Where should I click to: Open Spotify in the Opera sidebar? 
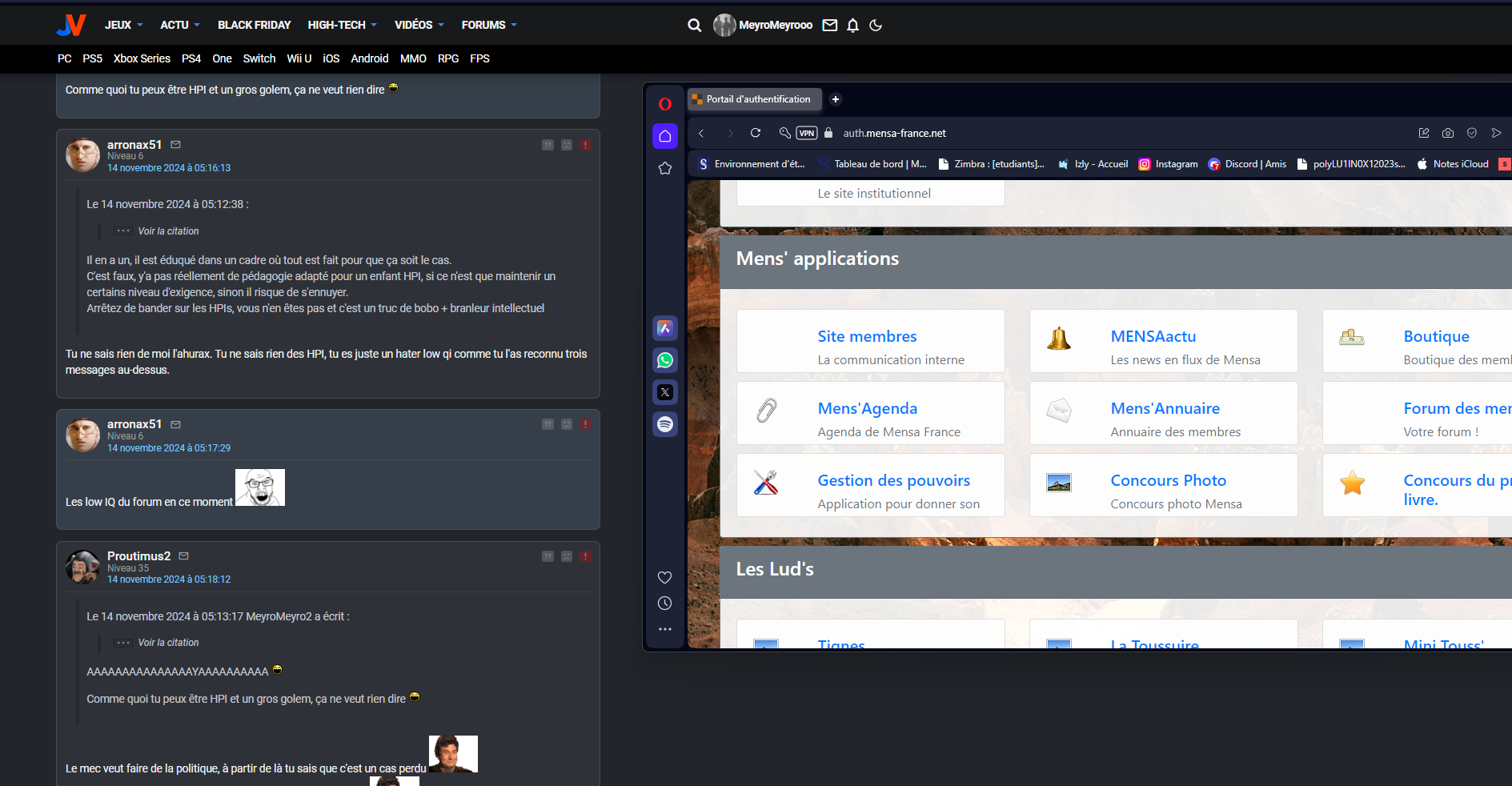(x=665, y=424)
